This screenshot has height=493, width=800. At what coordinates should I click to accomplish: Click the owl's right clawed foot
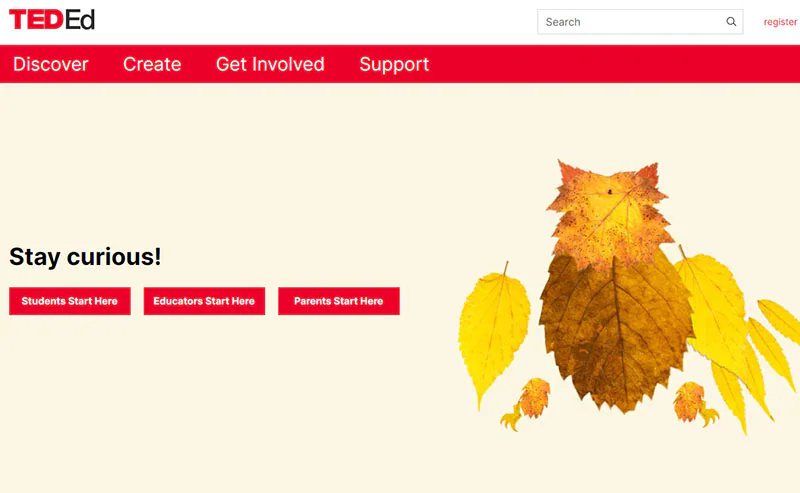click(x=695, y=404)
